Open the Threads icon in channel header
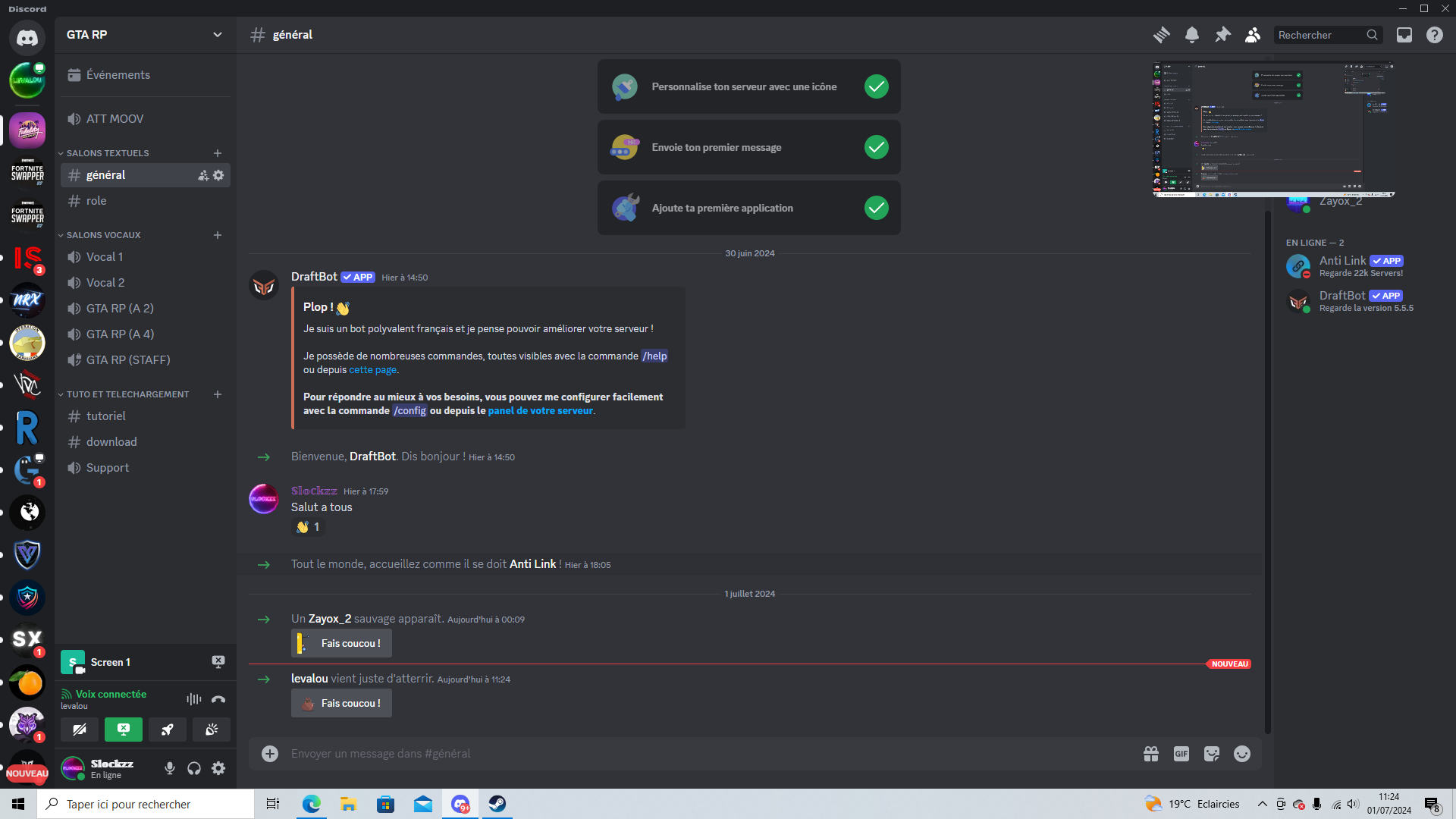 [1162, 35]
